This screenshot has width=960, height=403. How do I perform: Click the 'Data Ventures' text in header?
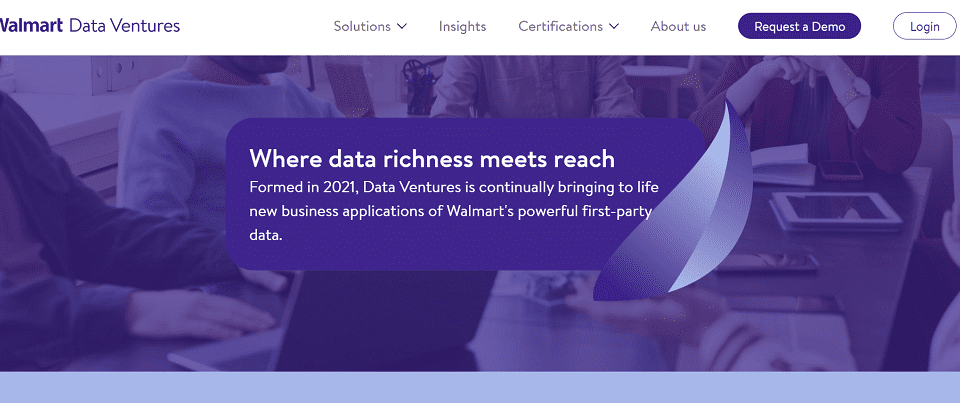[x=125, y=26]
